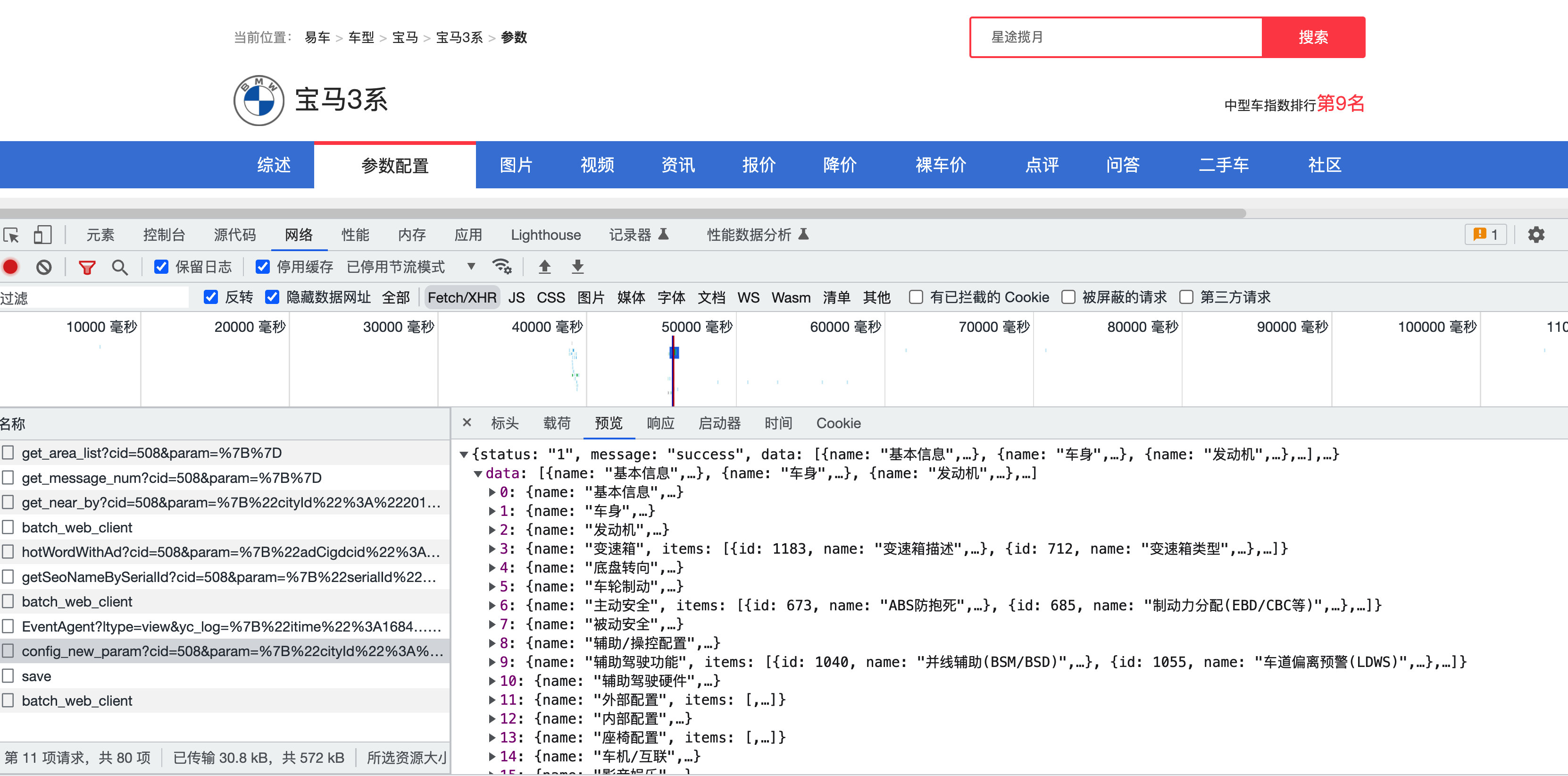Stop recording network log red button

click(x=10, y=267)
